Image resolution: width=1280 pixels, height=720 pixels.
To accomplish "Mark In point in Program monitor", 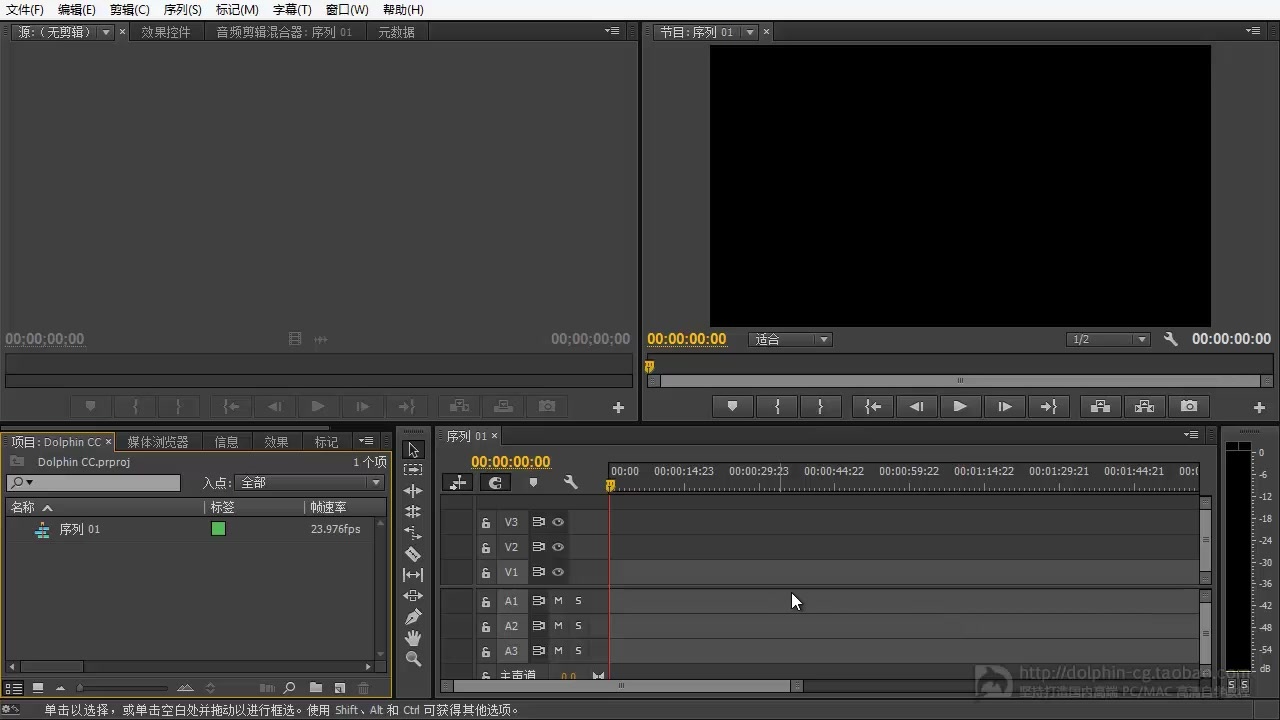I will pyautogui.click(x=777, y=407).
